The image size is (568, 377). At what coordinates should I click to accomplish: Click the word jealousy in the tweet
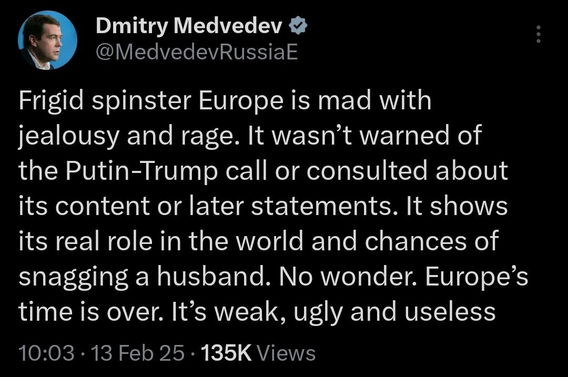[x=68, y=137]
